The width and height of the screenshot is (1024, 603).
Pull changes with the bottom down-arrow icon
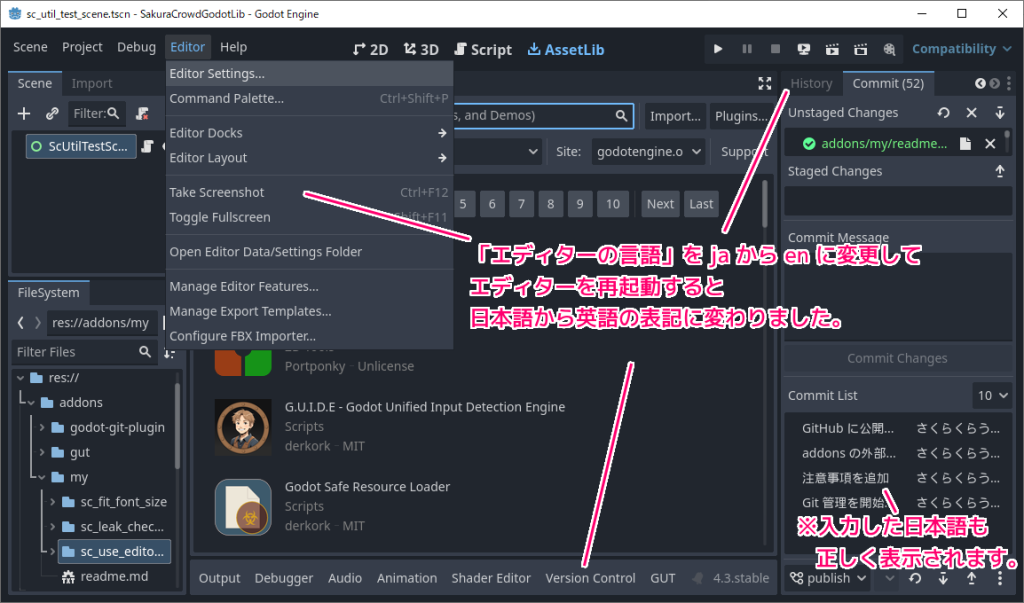tap(943, 578)
